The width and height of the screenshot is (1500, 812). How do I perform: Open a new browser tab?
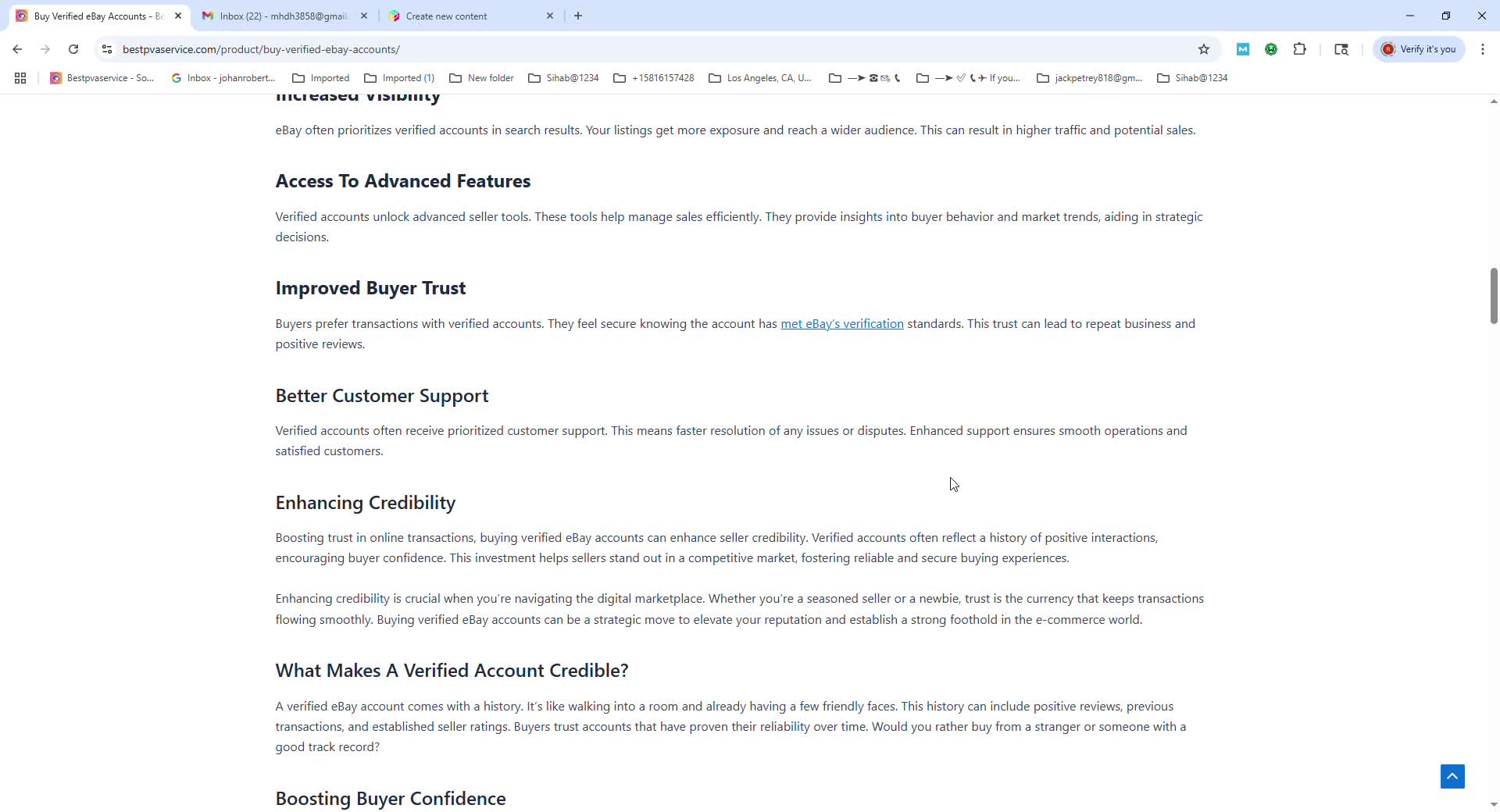578,16
